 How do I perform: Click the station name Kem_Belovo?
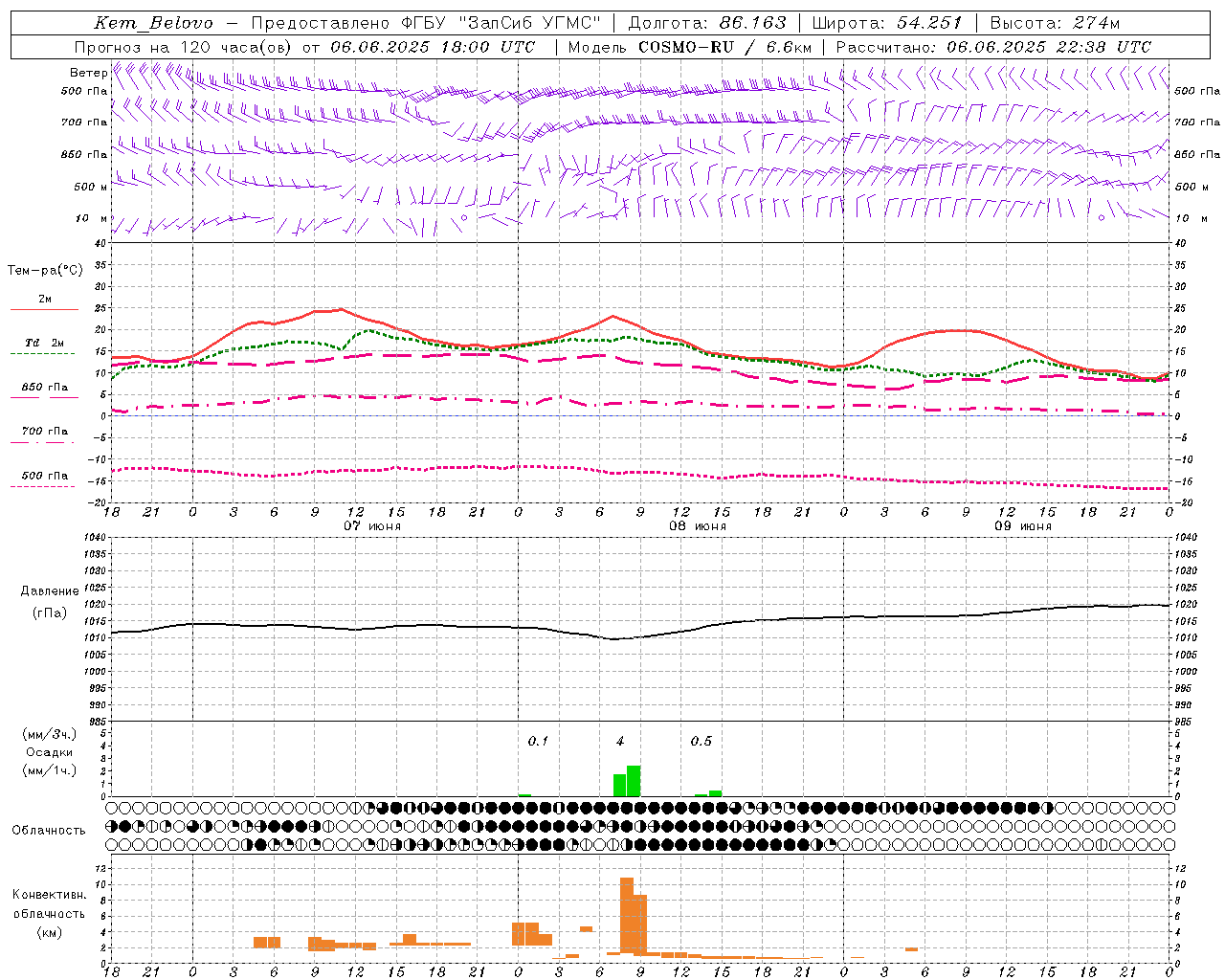(154, 23)
